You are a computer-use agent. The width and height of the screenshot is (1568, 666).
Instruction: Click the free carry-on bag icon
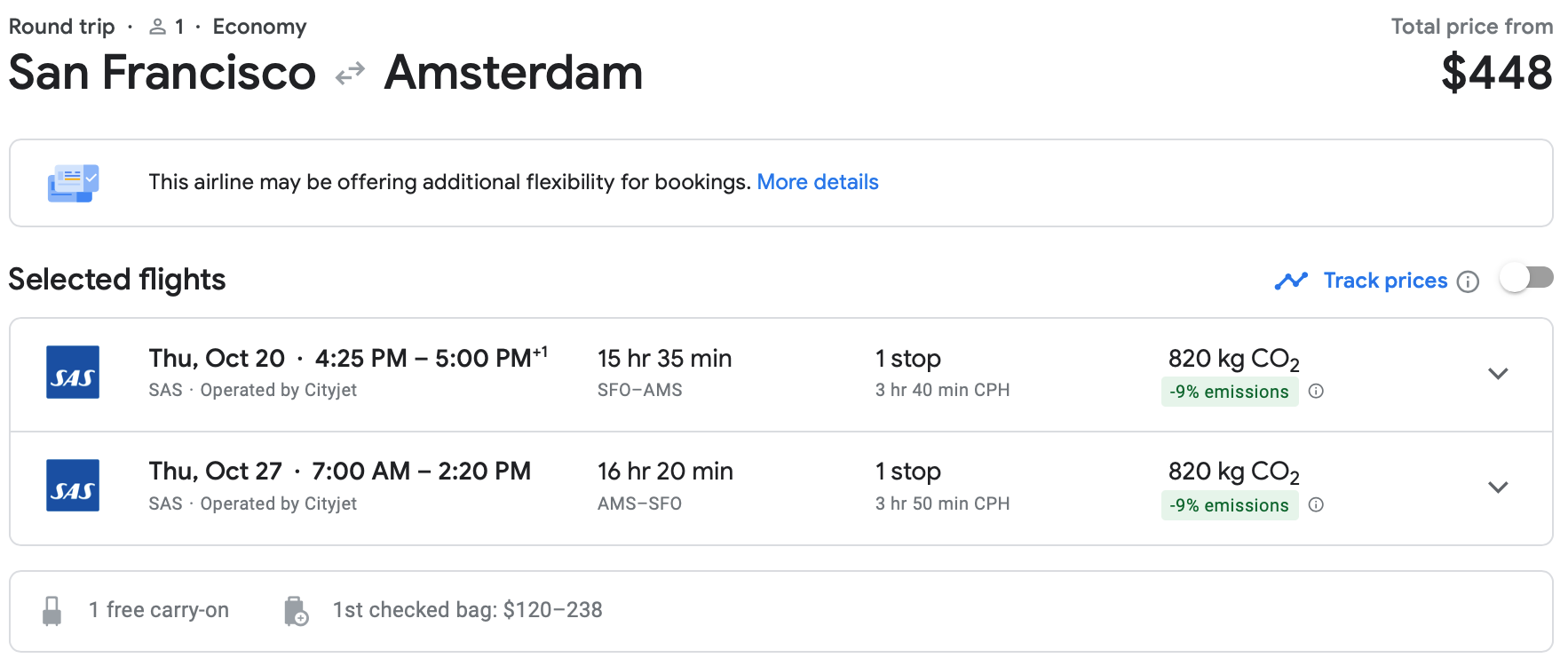pyautogui.click(x=52, y=611)
